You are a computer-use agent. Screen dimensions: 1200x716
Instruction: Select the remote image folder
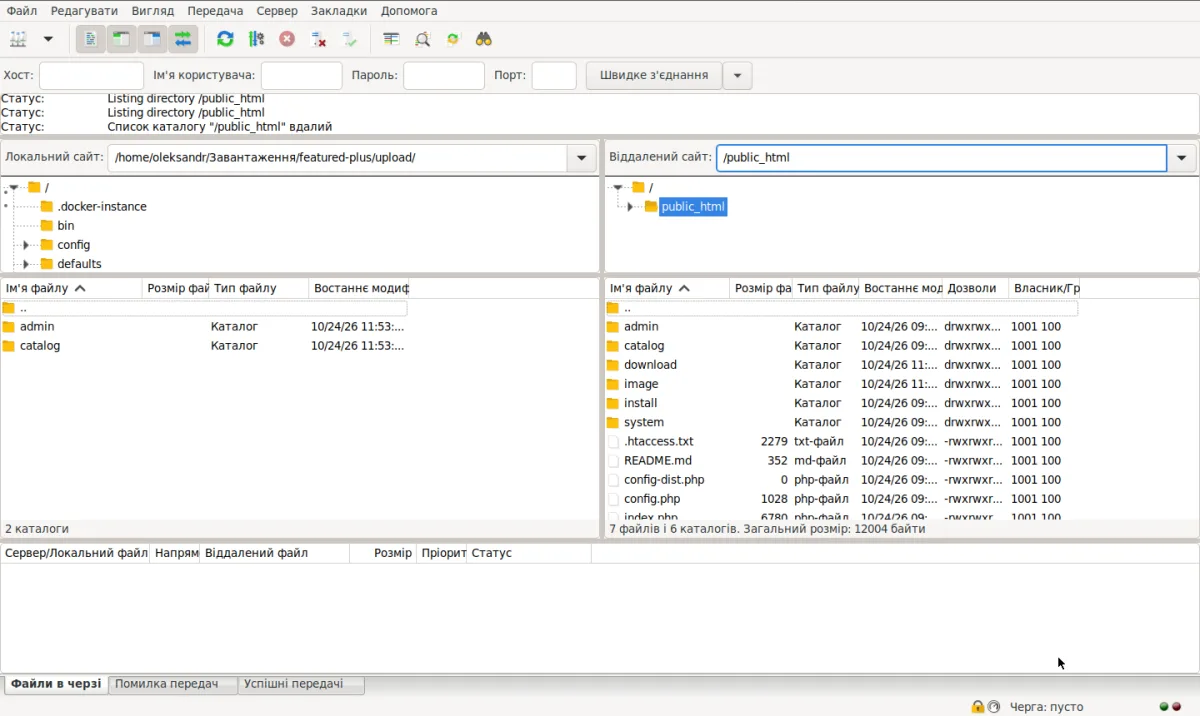pos(842,384)
